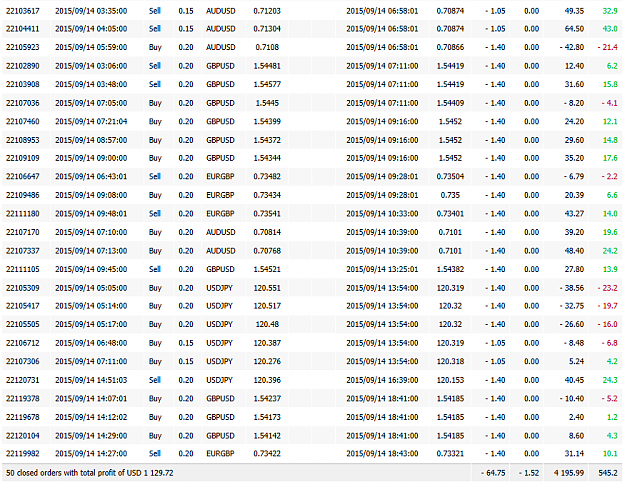Click close price 0.73401
Screen dimensions: 625x487
point(450,214)
